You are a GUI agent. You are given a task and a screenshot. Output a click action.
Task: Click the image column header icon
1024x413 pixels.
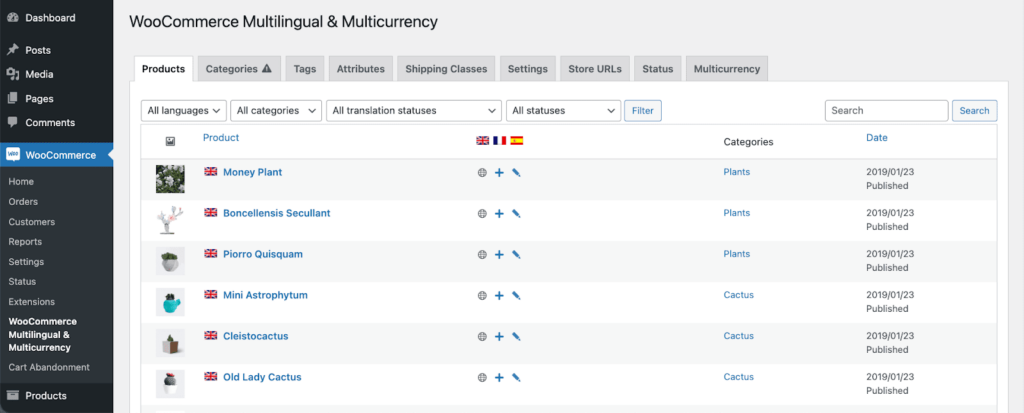[x=170, y=141]
